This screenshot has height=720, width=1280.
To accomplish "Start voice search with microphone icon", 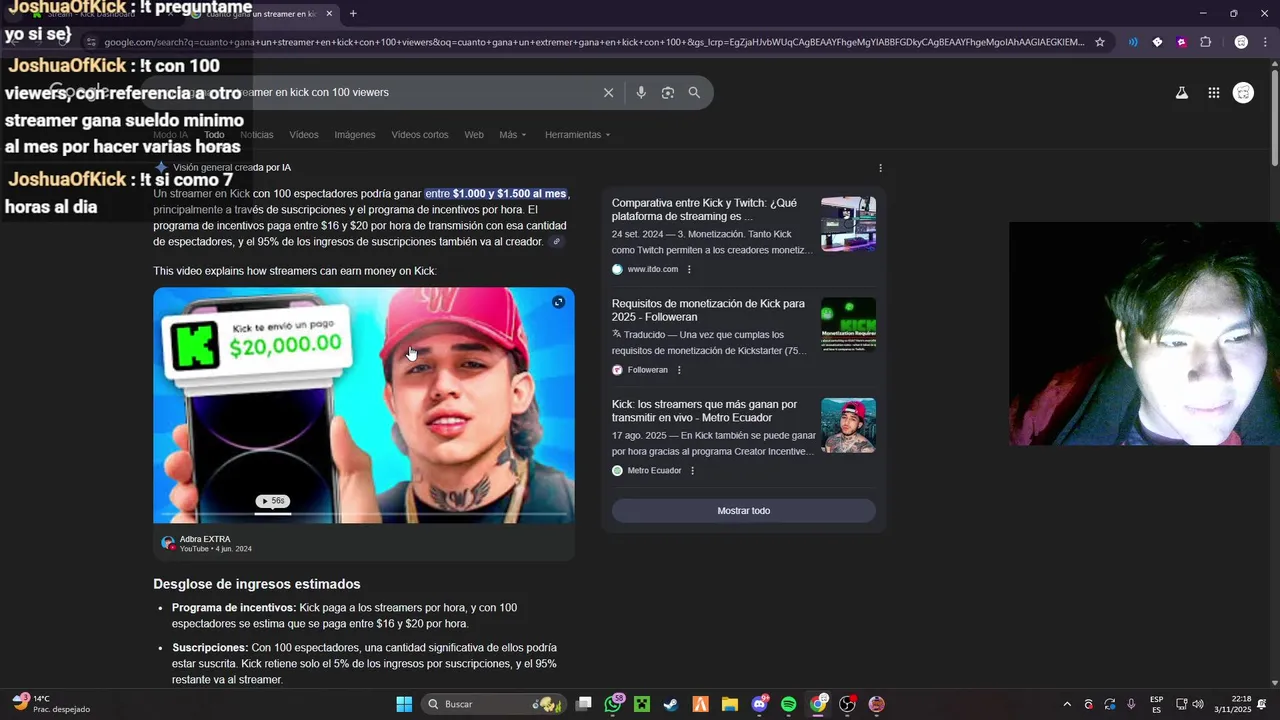I will 641,92.
